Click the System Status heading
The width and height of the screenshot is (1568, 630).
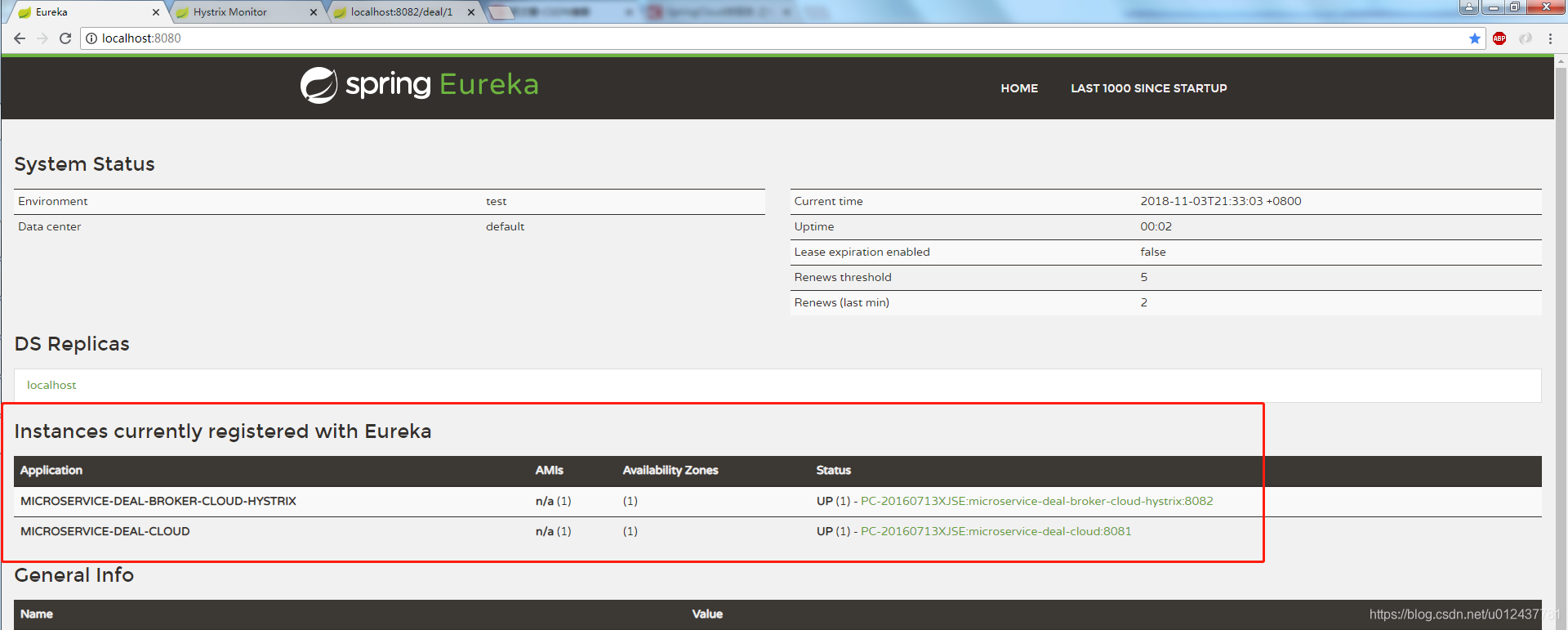[85, 164]
